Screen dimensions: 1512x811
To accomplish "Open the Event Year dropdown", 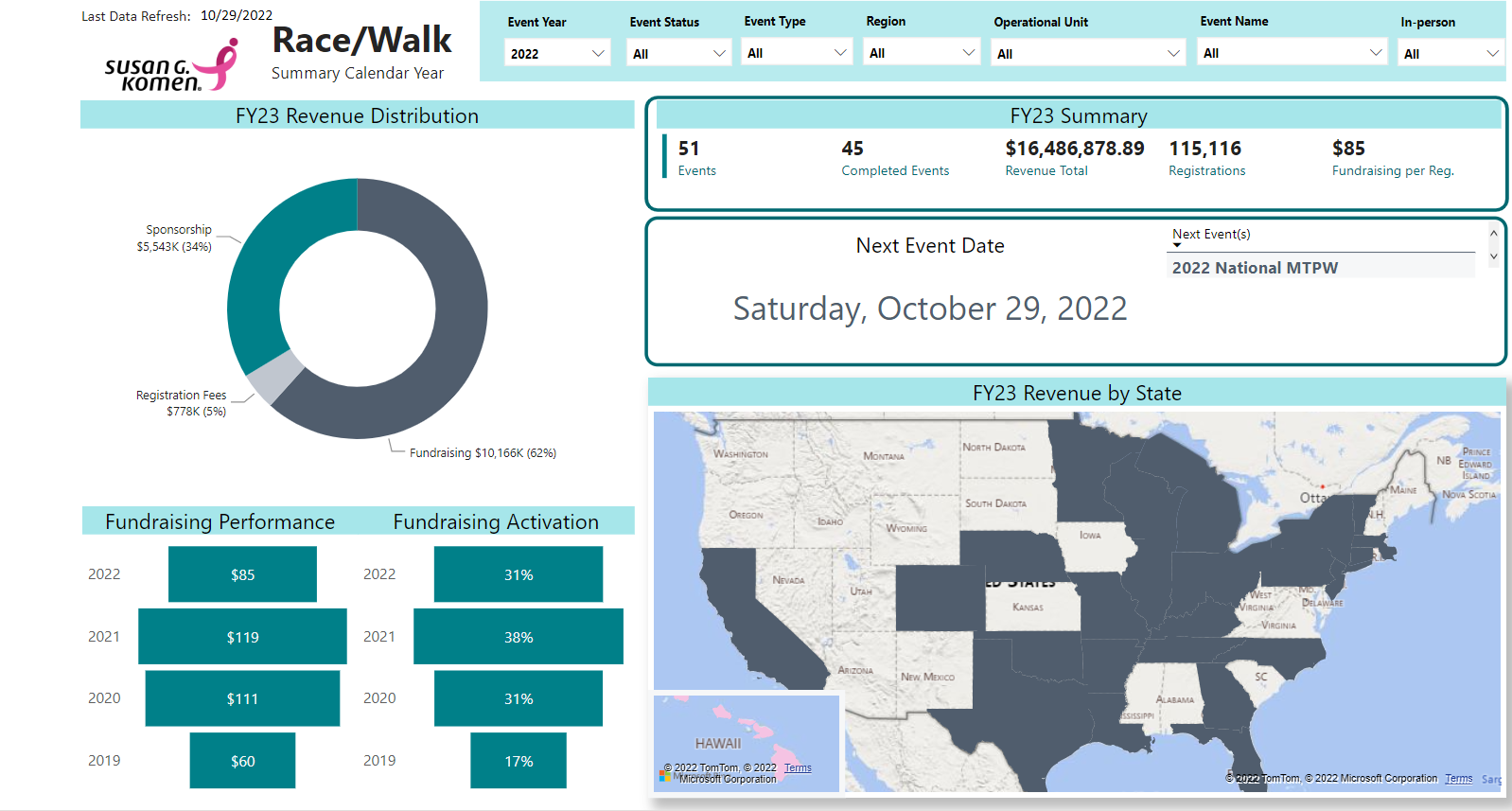I will 557,53.
